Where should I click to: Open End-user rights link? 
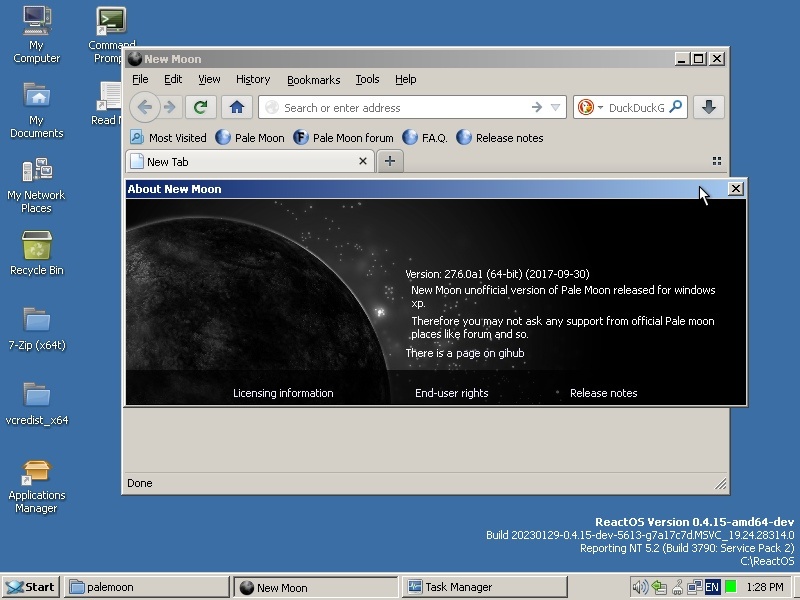point(452,393)
